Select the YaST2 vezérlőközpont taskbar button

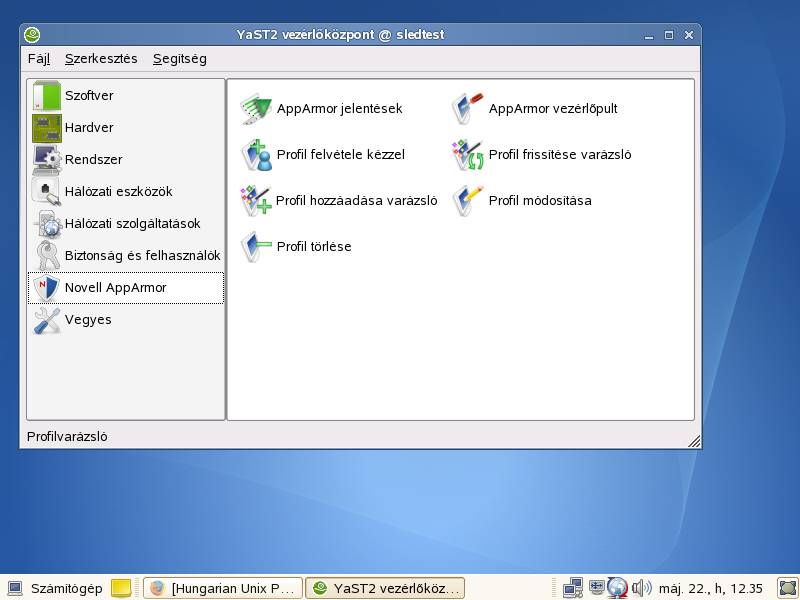[385, 588]
